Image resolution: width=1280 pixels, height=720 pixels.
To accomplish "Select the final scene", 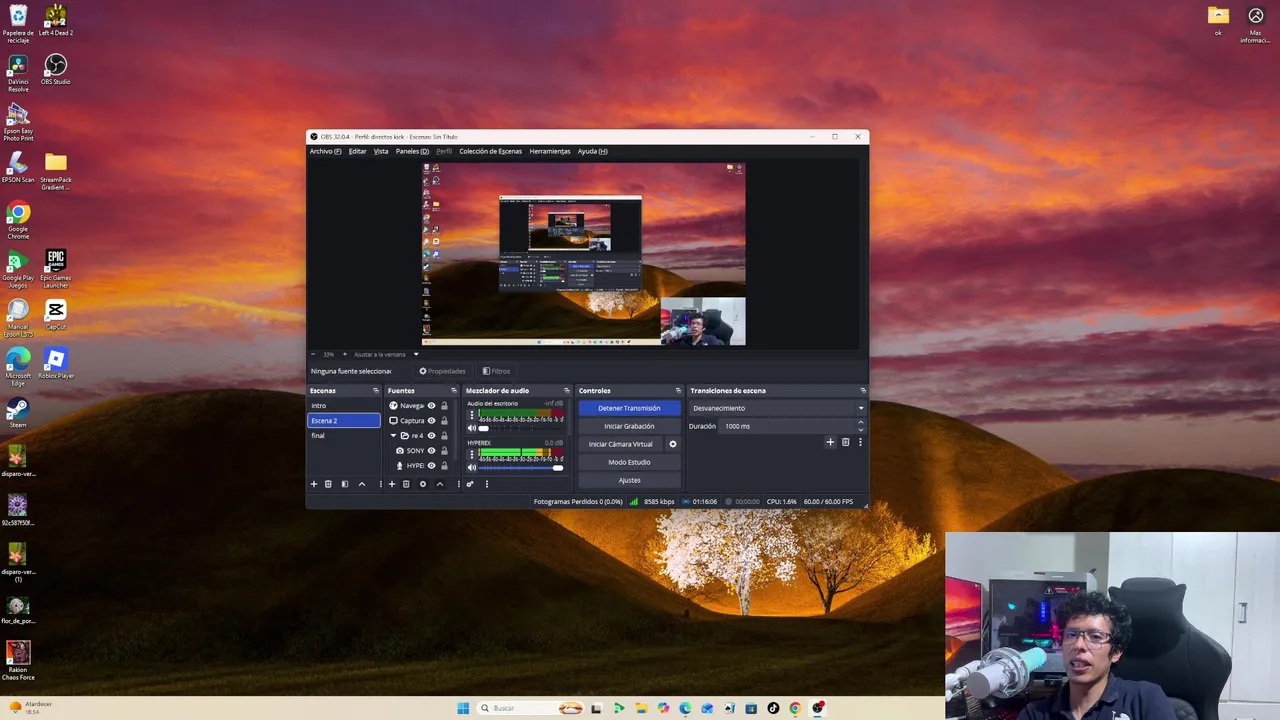I will click(344, 436).
